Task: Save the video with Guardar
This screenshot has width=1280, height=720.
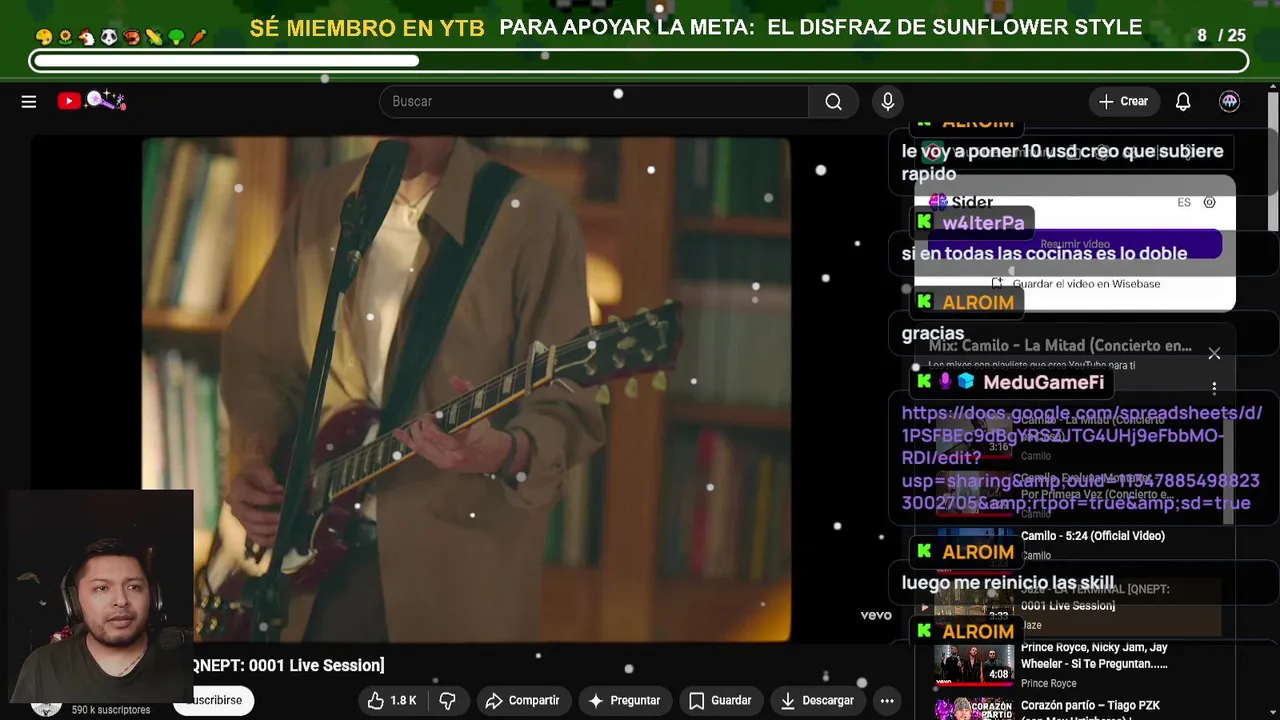Action: [720, 700]
